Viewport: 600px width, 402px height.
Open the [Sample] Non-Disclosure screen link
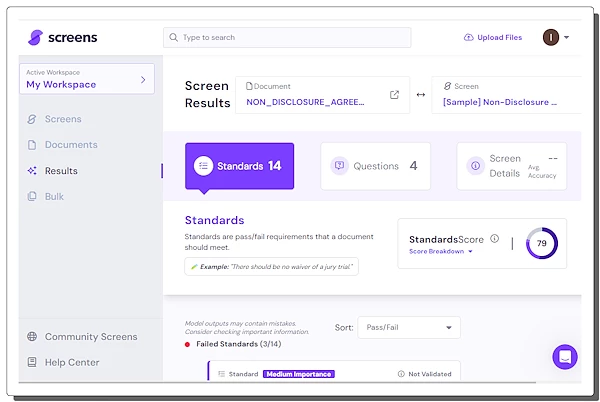(500, 102)
